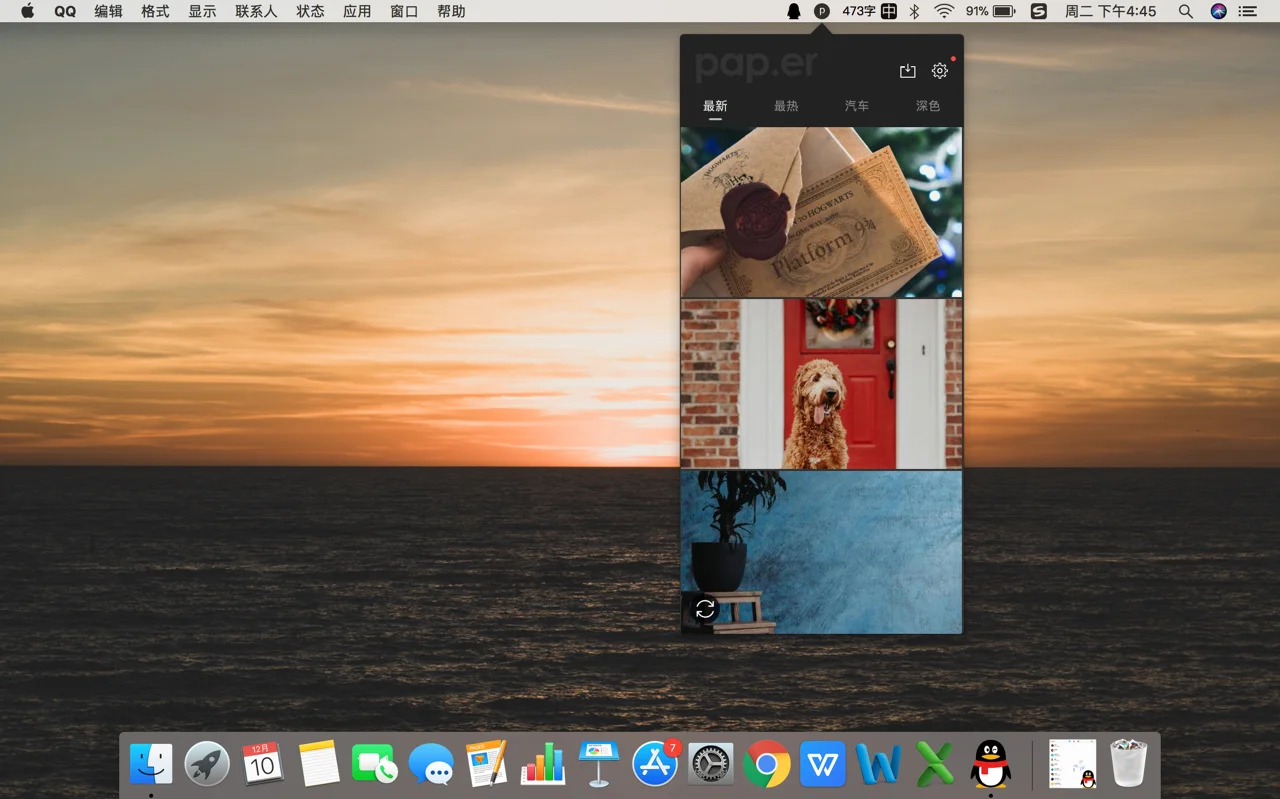Image resolution: width=1280 pixels, height=799 pixels.
Task: Open App Store from the Dock
Action: pos(655,764)
